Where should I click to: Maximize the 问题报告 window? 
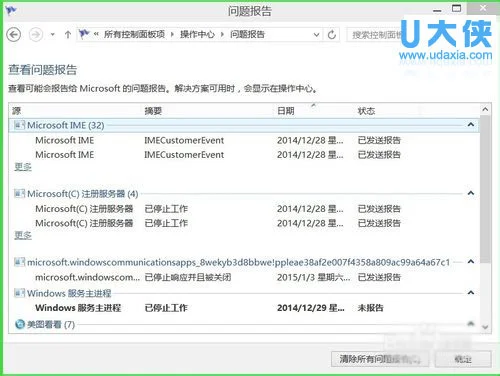point(457,9)
